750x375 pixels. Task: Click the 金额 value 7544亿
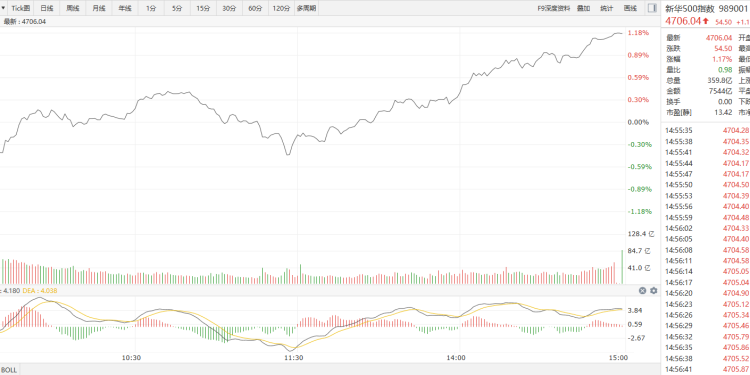click(x=721, y=91)
